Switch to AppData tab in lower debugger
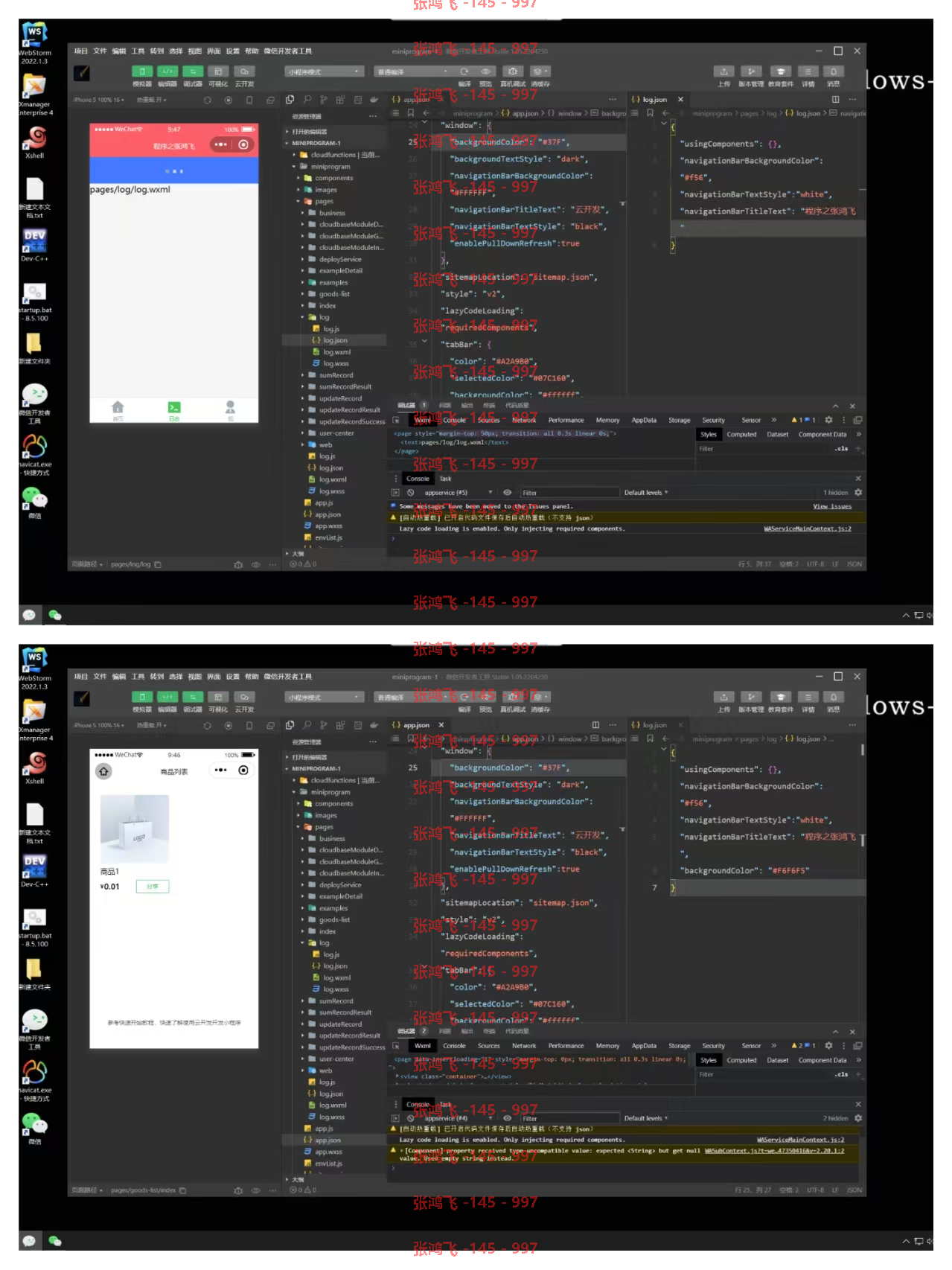This screenshot has width=952, height=1270. [644, 1046]
